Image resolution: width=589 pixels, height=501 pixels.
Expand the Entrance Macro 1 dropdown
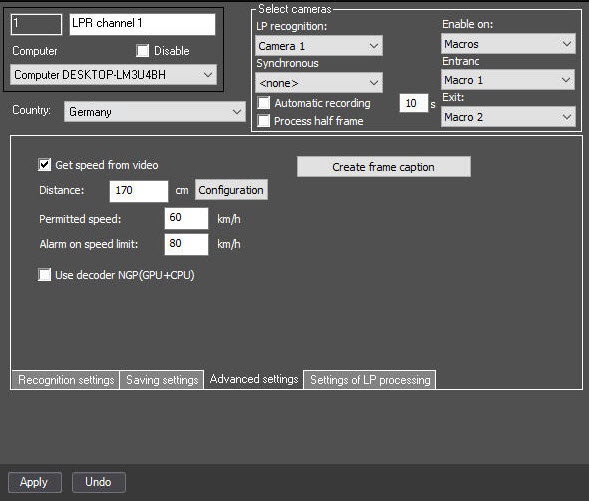point(508,80)
